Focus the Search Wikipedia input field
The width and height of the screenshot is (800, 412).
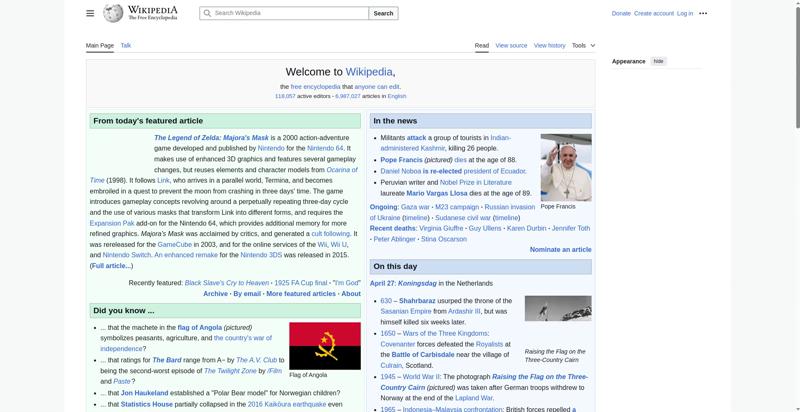284,13
